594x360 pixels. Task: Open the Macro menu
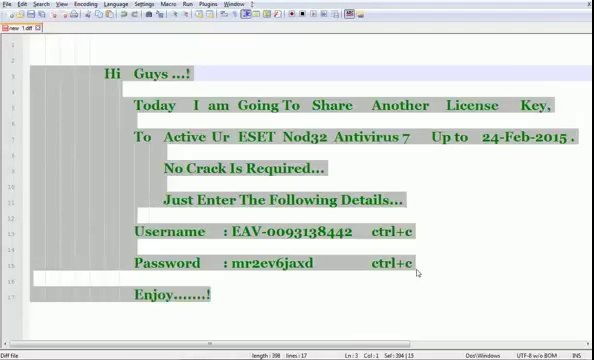point(168,4)
